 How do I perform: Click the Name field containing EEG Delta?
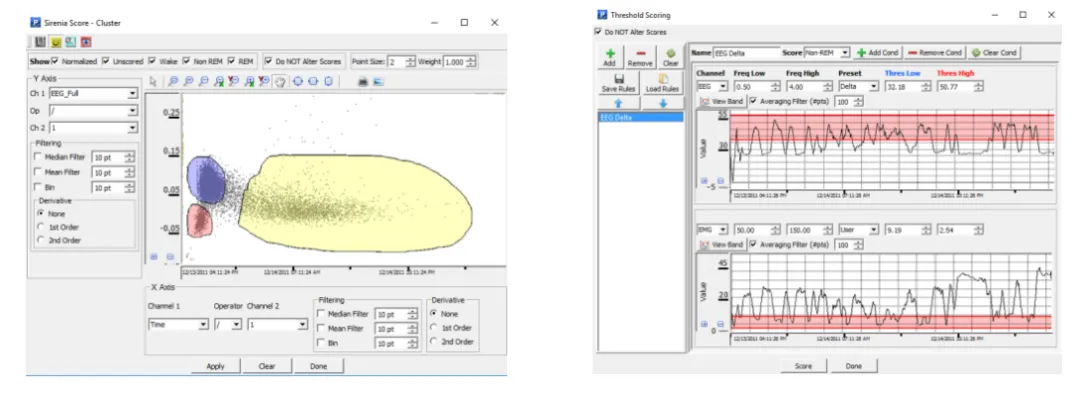[746, 52]
